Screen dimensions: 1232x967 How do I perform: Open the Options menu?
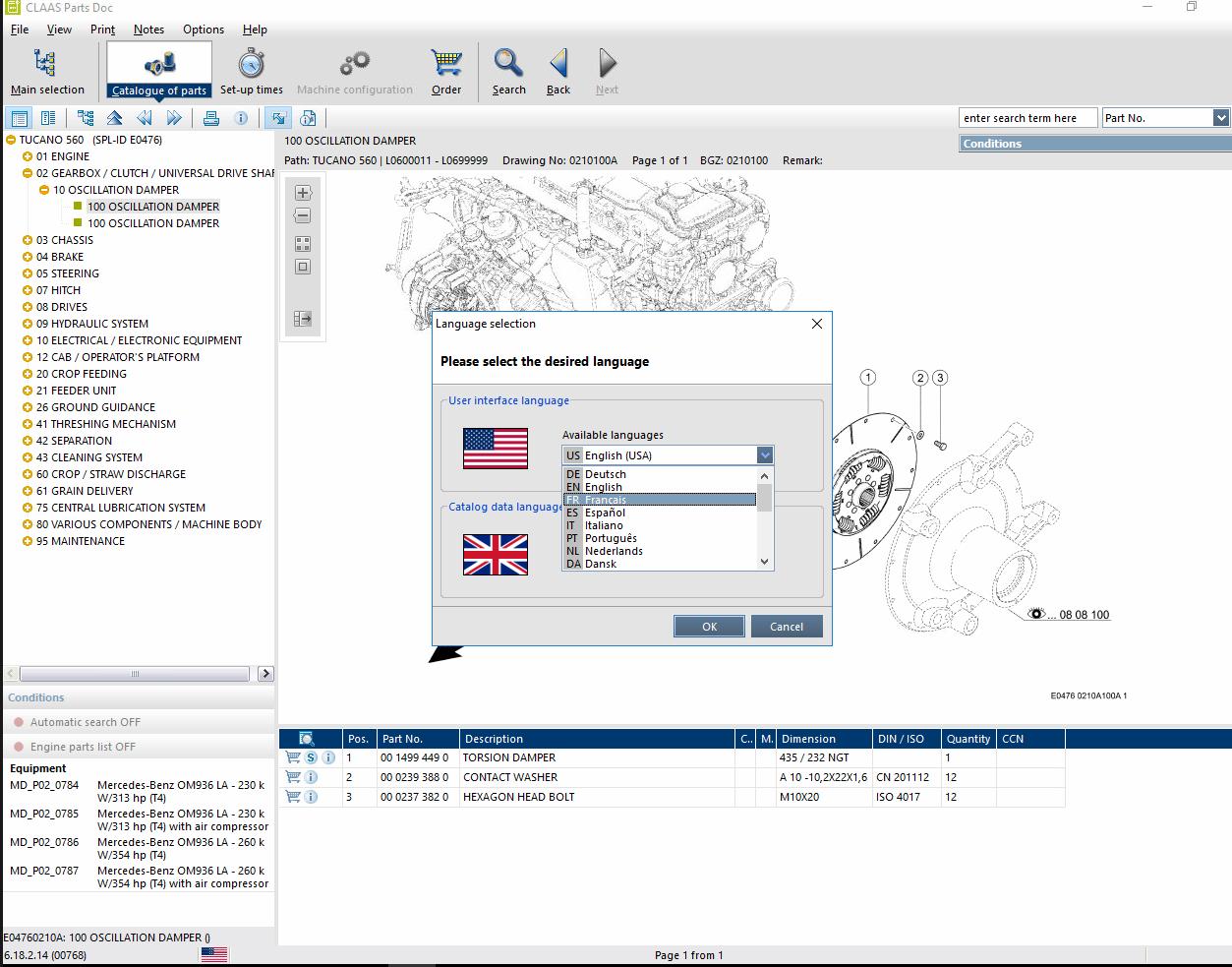[x=204, y=30]
